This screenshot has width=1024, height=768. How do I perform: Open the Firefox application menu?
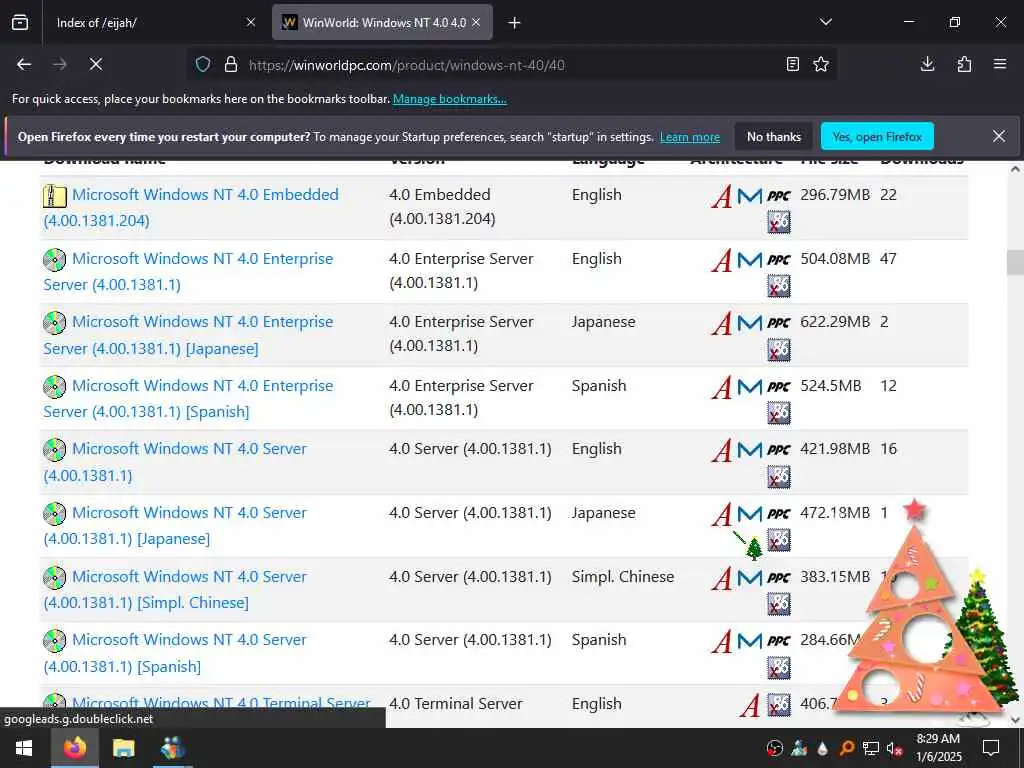point(1000,64)
